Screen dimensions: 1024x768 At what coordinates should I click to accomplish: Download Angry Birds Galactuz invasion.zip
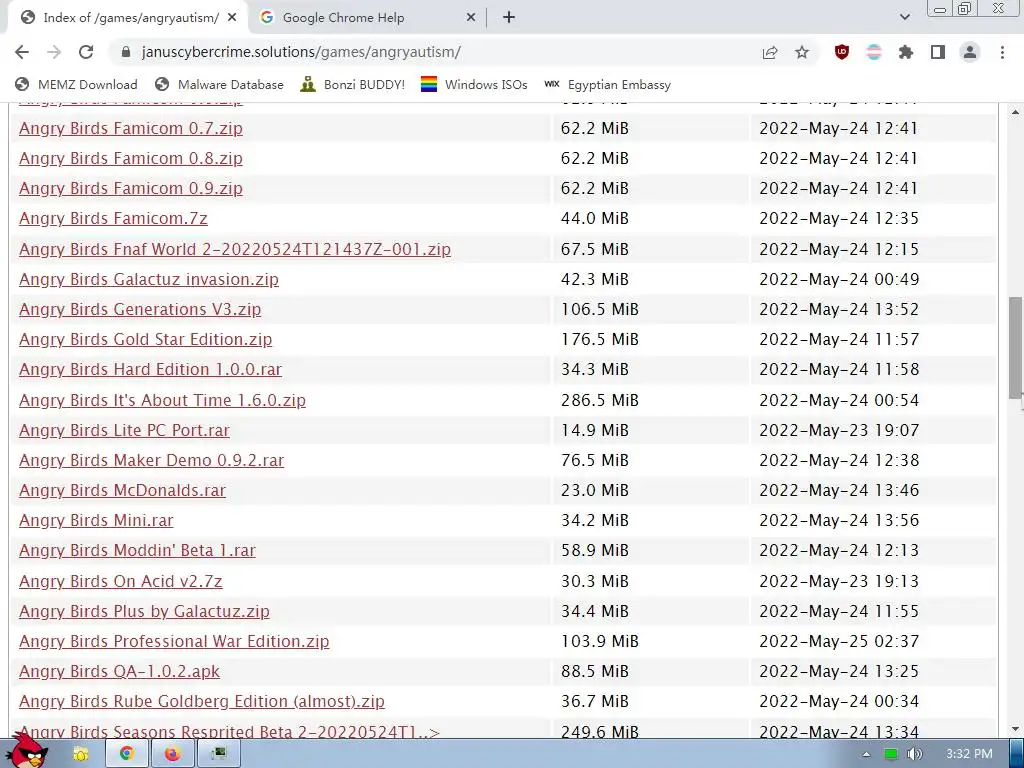[149, 279]
